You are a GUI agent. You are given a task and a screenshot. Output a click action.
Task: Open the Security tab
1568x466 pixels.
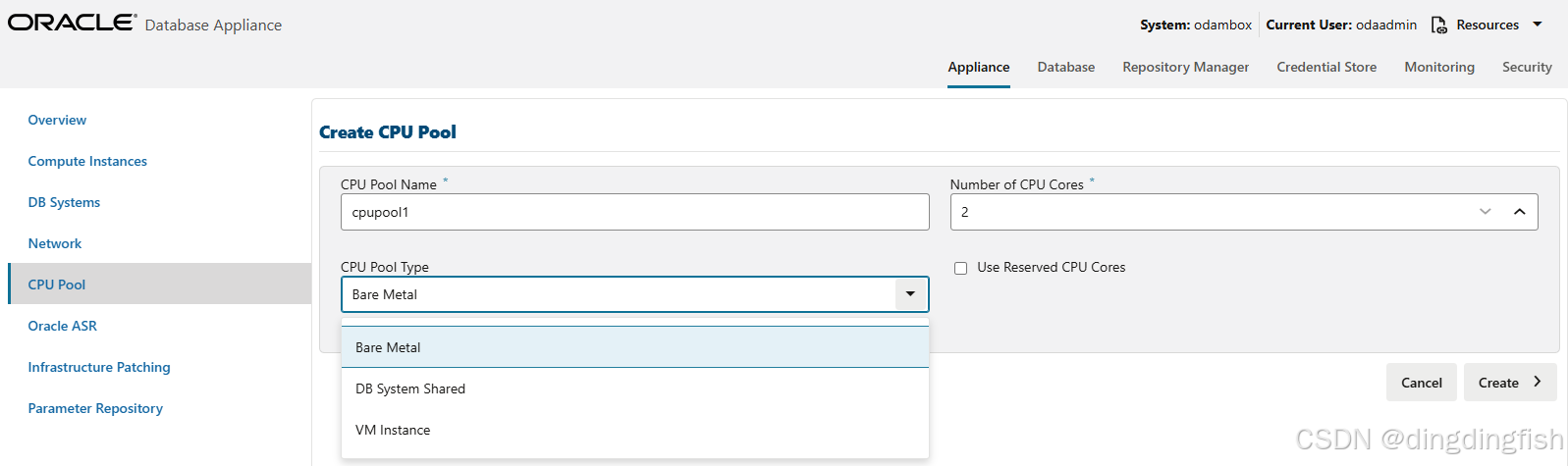pos(1527,67)
